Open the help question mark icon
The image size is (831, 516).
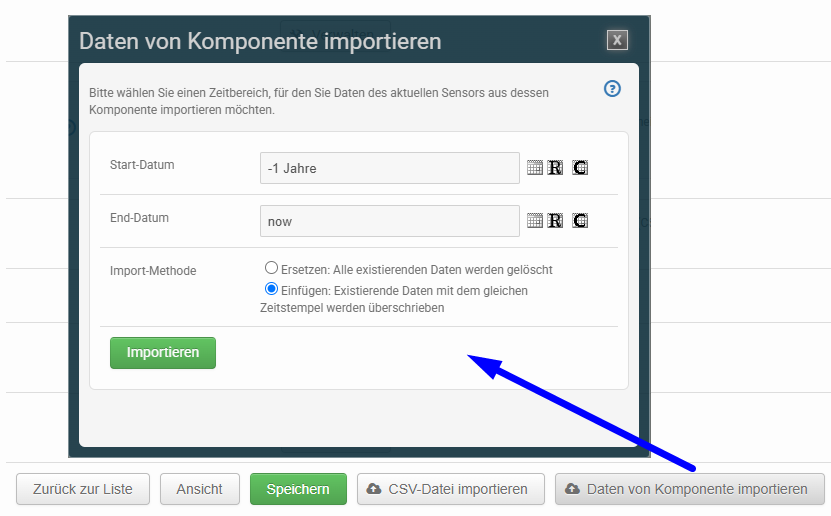point(612,88)
